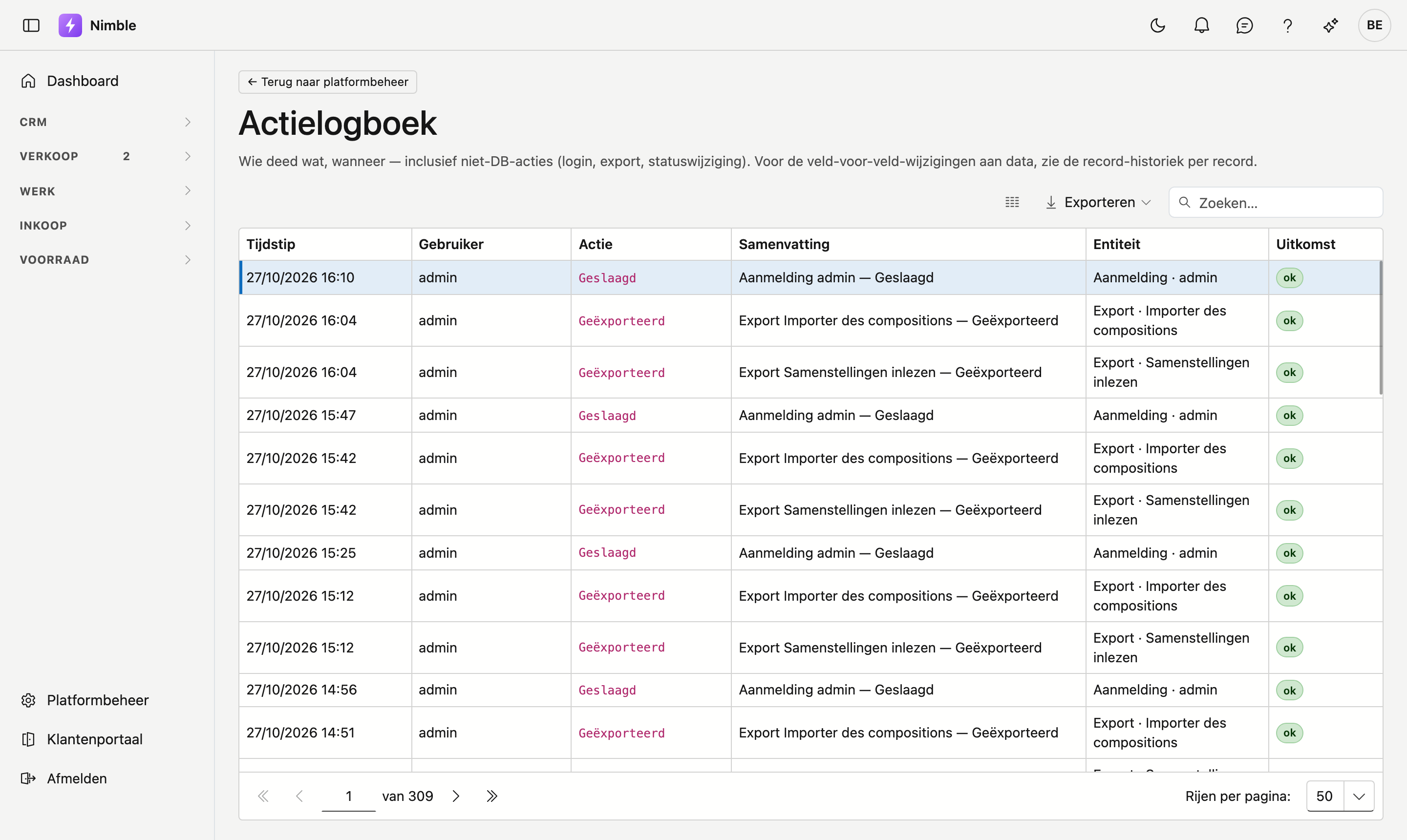Image resolution: width=1407 pixels, height=840 pixels.
Task: Click Samenvatting column header
Action: click(908, 244)
